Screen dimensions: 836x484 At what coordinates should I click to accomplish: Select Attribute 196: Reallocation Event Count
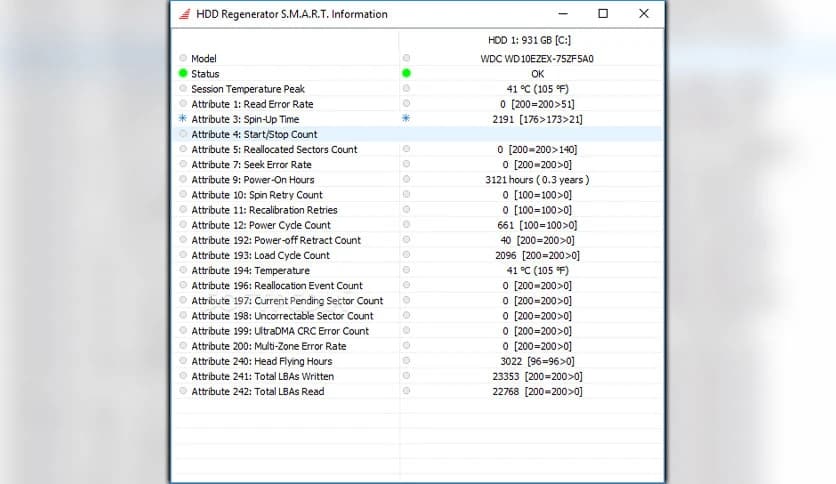pyautogui.click(x=277, y=286)
